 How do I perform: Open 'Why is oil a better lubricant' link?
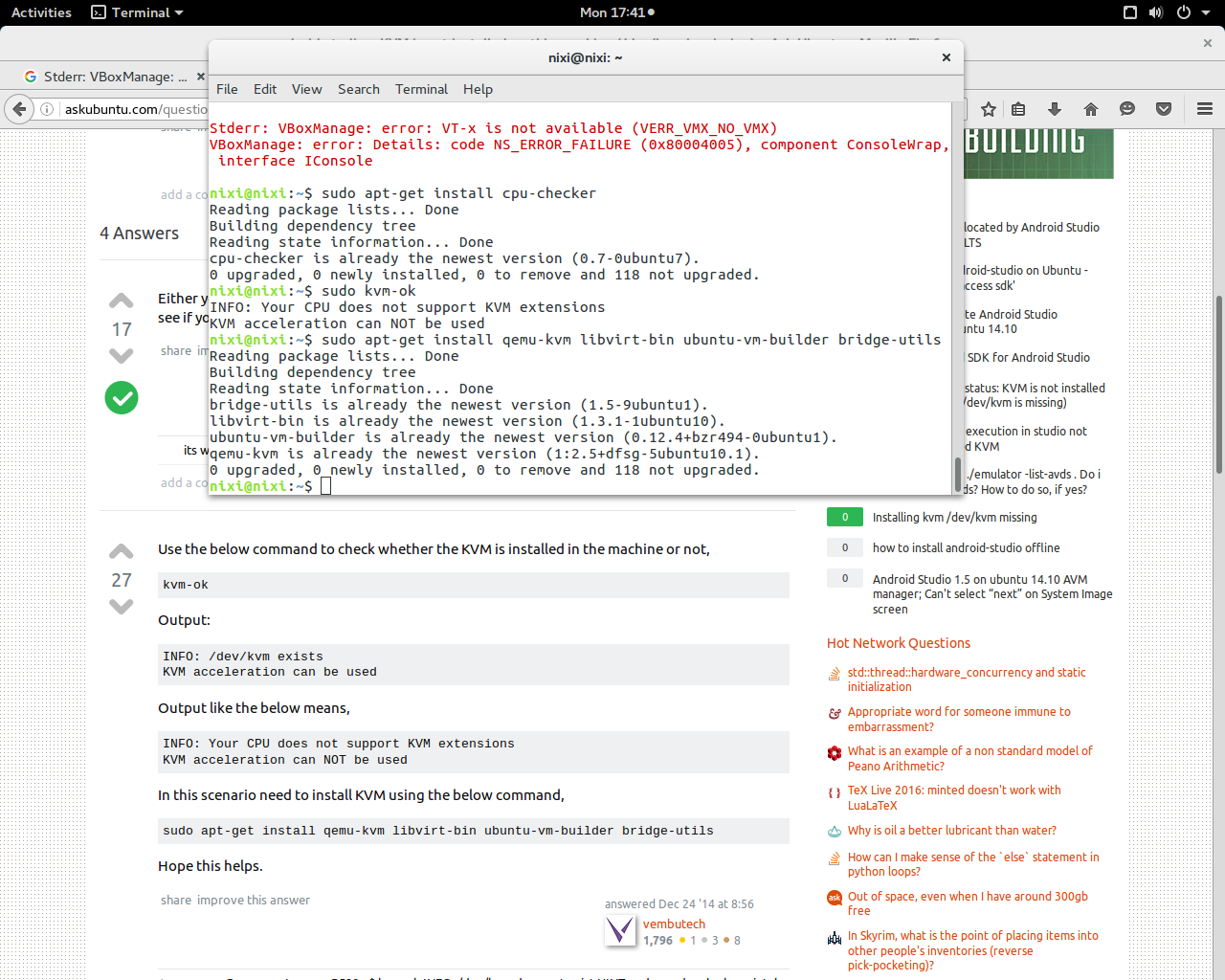(x=952, y=831)
